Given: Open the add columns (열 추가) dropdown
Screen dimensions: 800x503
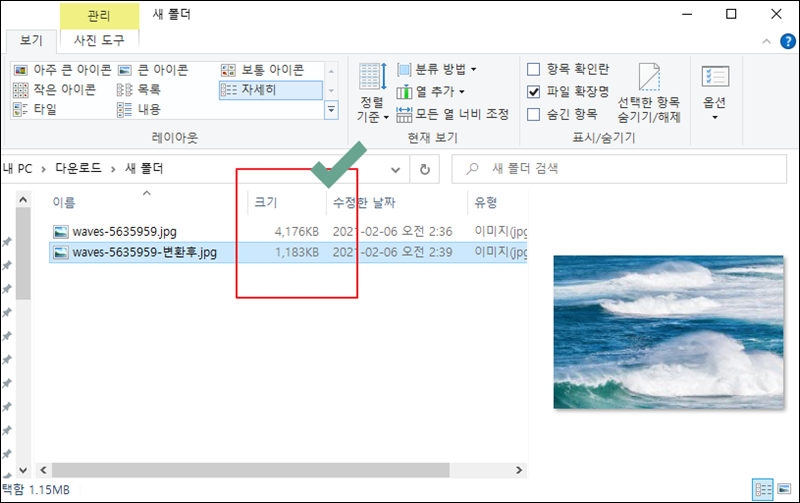Looking at the screenshot, I should 431,92.
